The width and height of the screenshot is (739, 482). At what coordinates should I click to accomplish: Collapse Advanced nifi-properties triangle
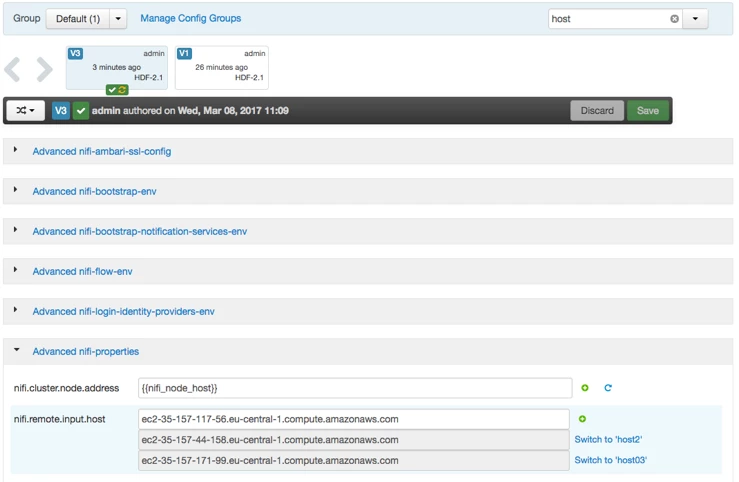point(16,350)
